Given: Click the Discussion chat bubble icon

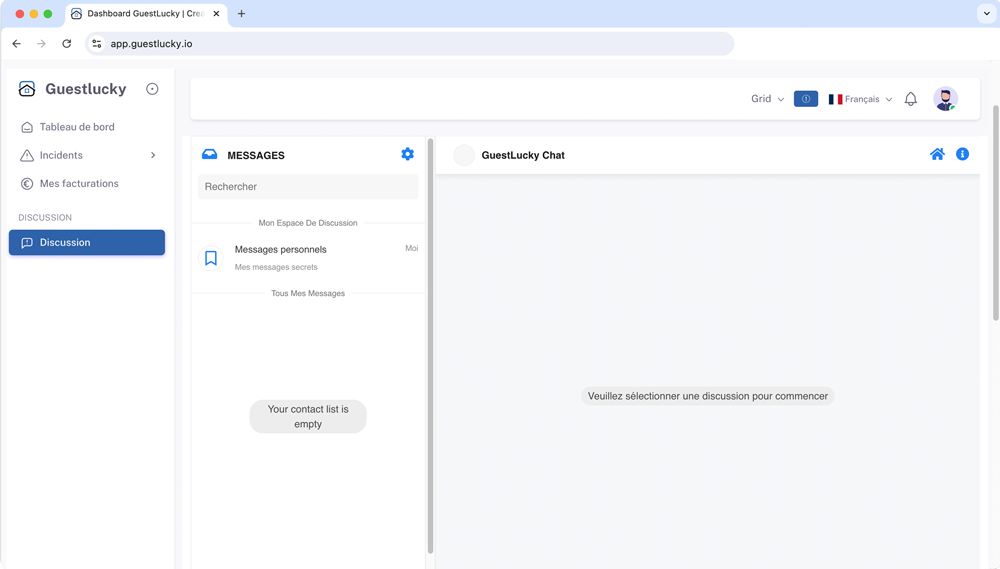Looking at the screenshot, I should coord(27,242).
